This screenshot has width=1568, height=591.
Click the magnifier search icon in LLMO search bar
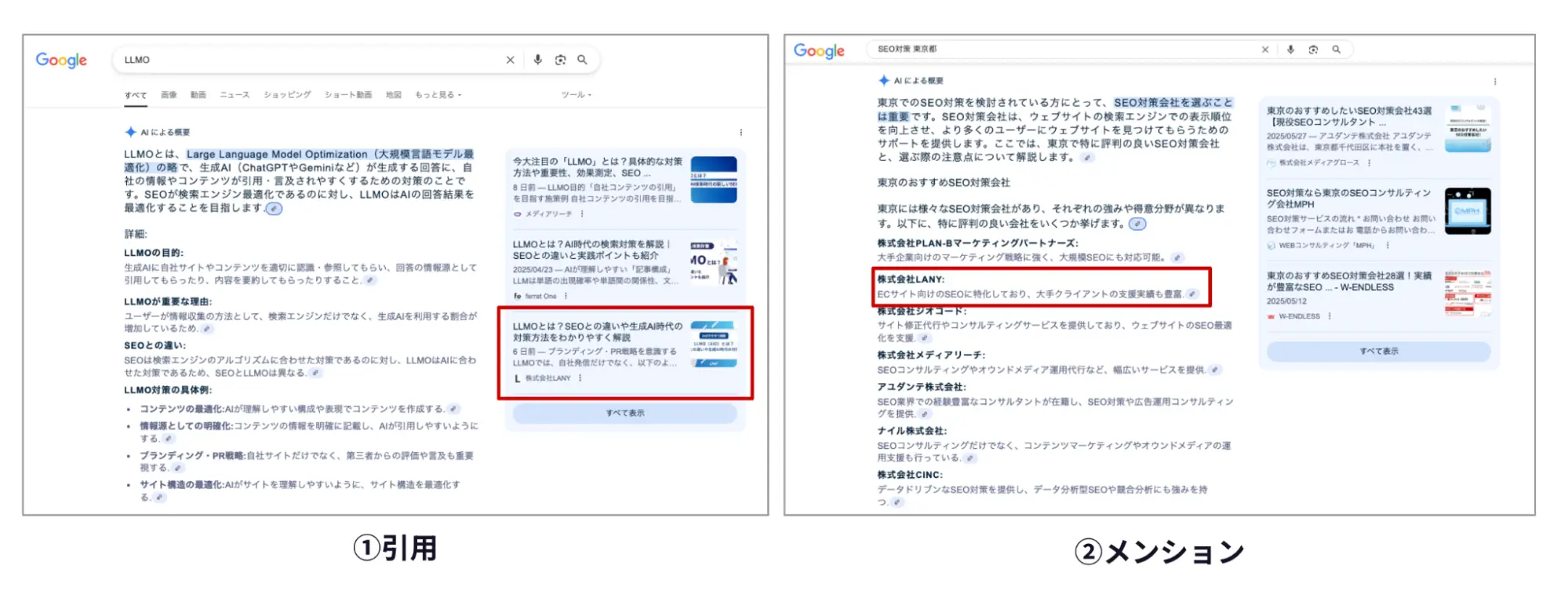point(582,60)
